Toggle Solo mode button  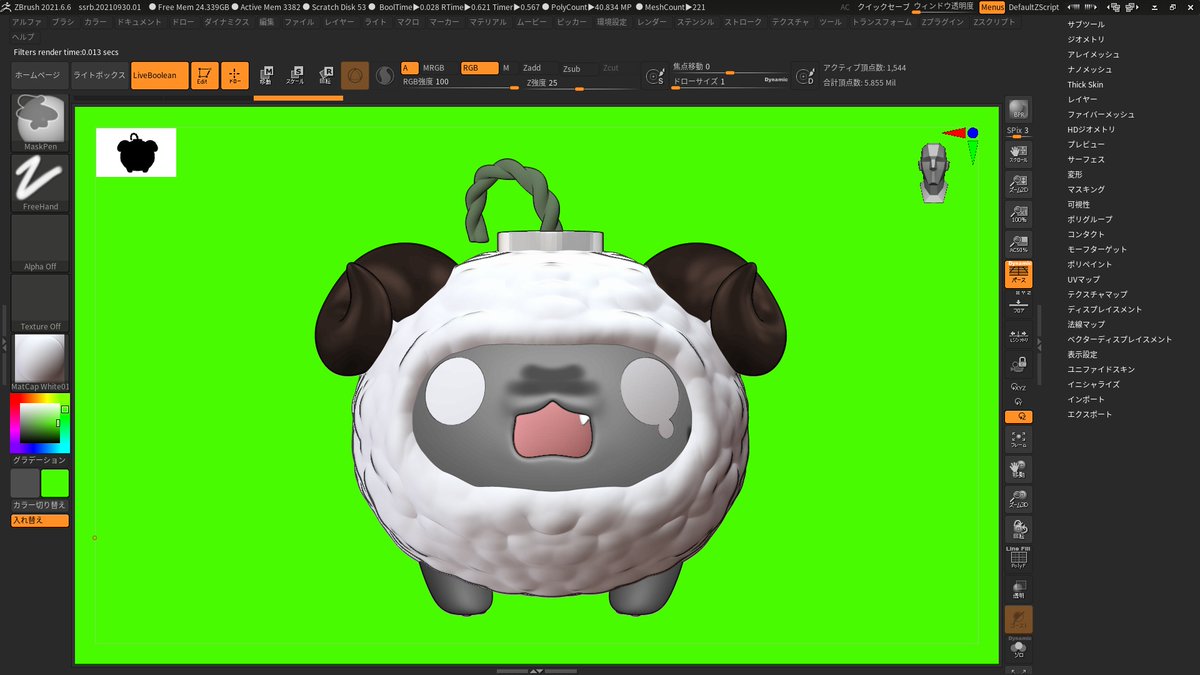point(1019,649)
